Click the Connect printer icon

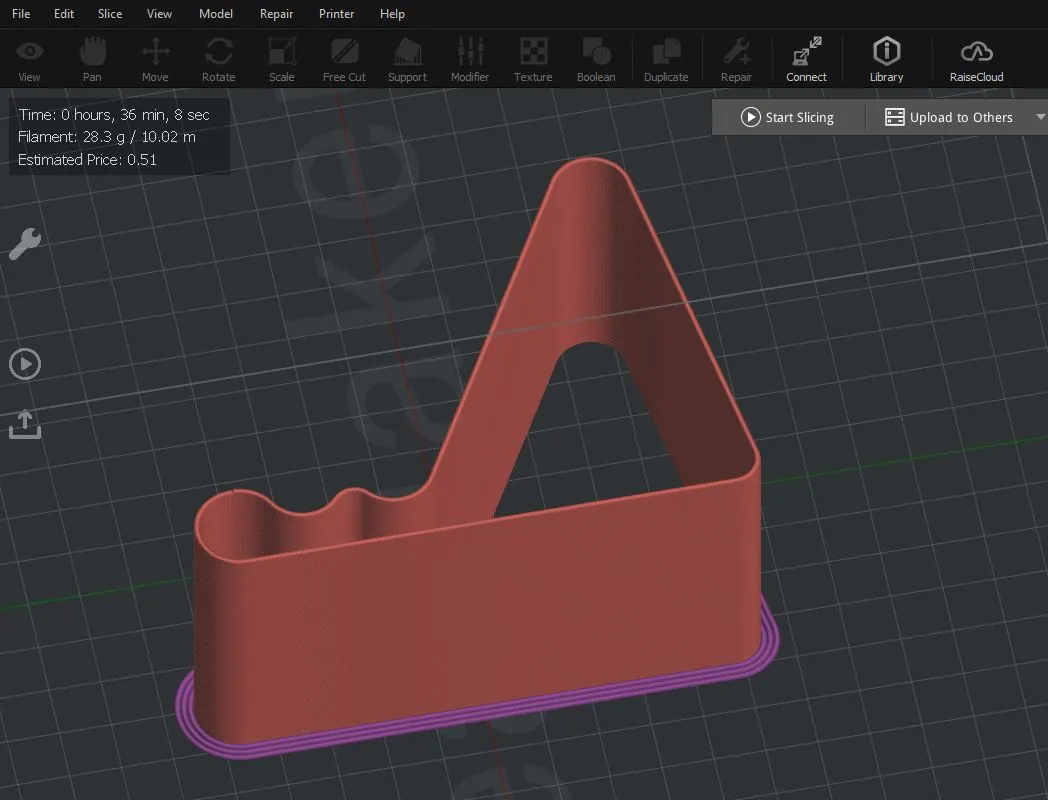click(806, 59)
